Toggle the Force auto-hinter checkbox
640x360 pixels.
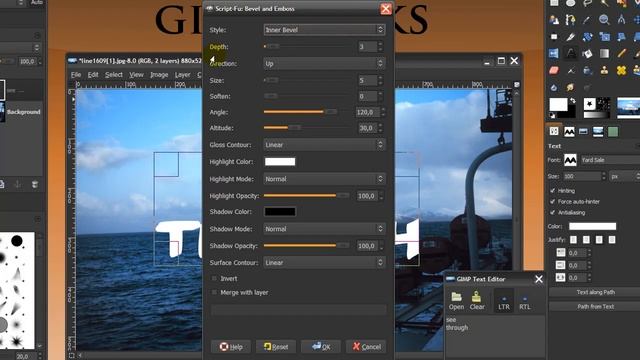click(553, 202)
